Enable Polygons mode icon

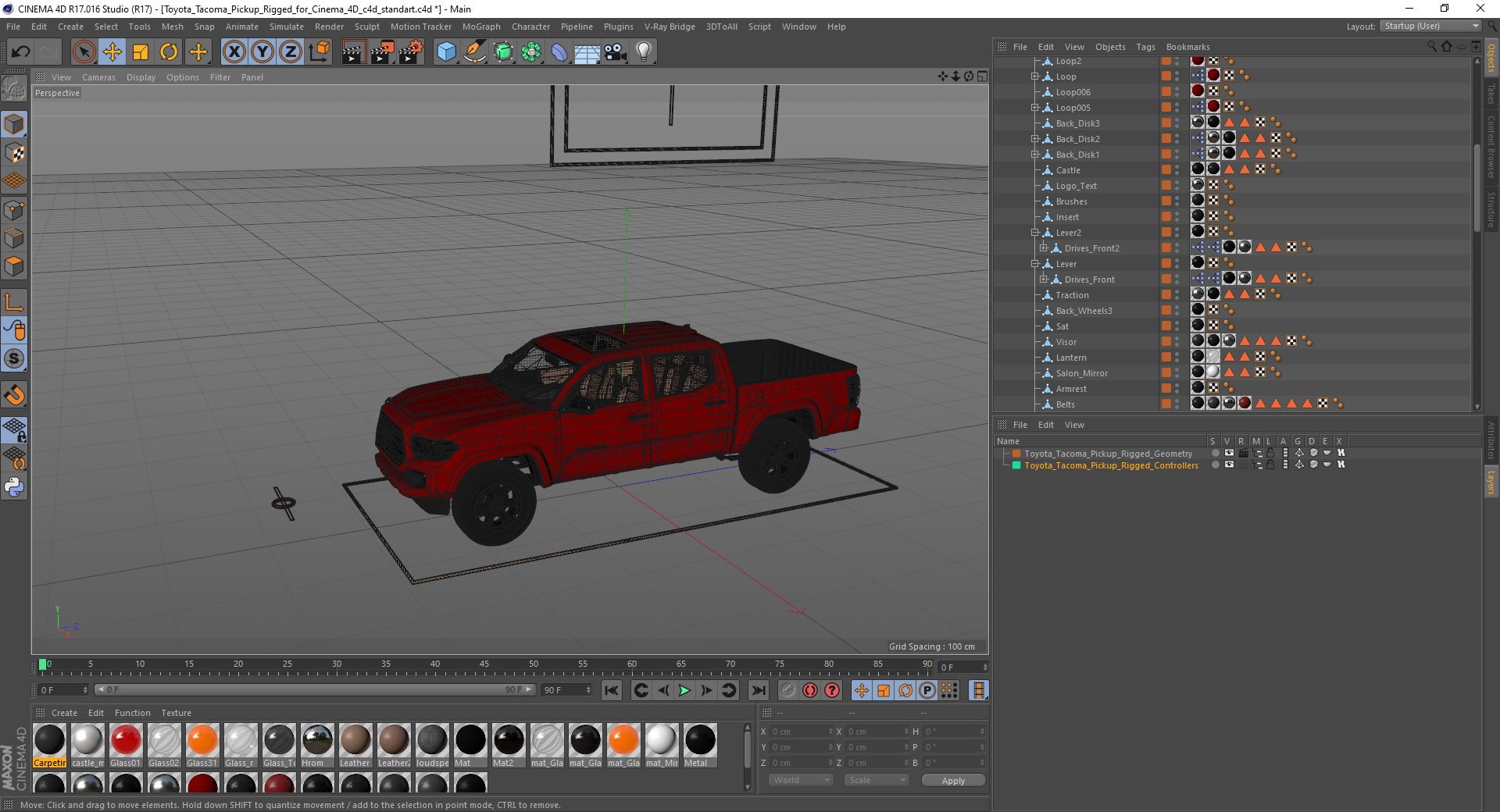coord(14,266)
